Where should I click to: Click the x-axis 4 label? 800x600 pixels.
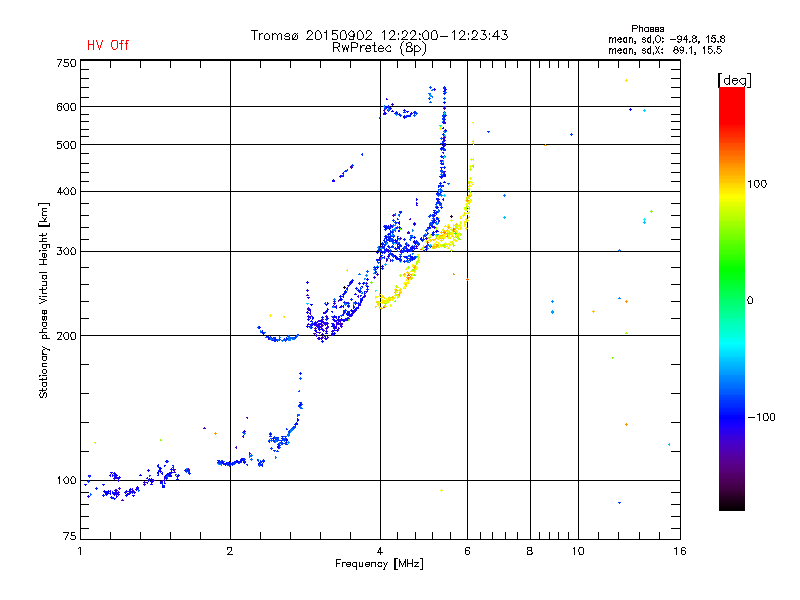(x=380, y=551)
